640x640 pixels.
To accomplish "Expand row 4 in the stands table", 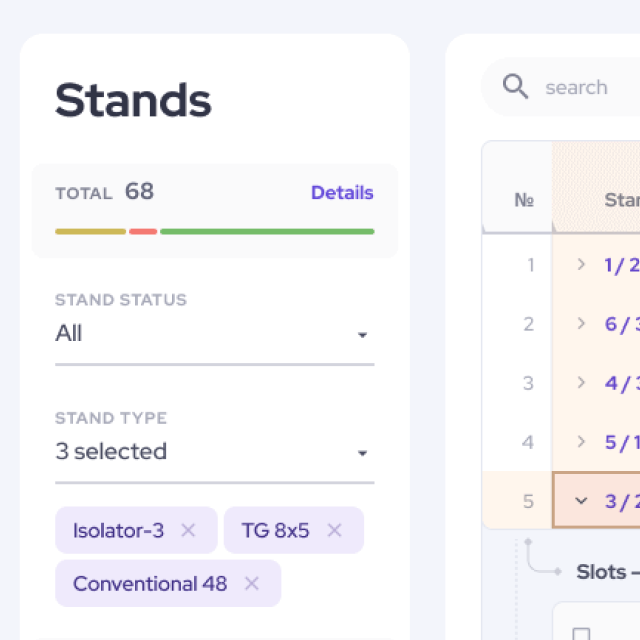I will coord(581,442).
